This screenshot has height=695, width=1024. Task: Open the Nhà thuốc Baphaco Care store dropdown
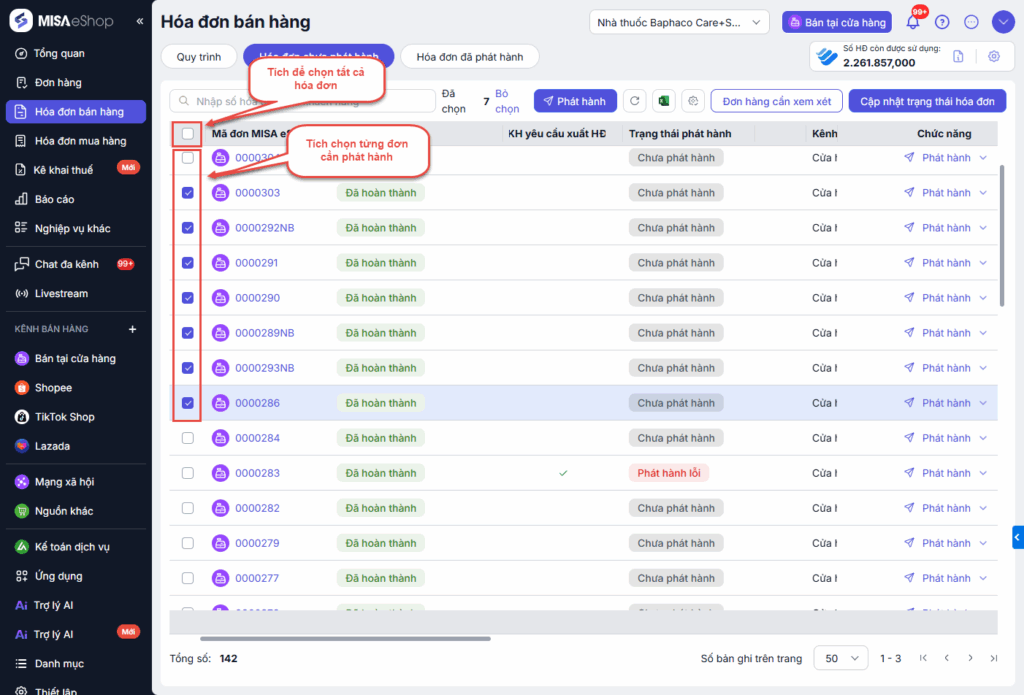[679, 22]
